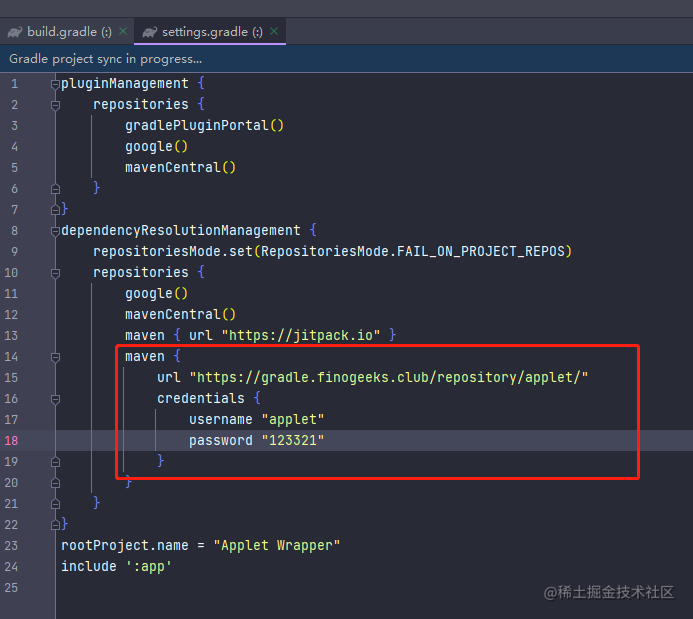
Task: Click fold end marker on line 19
Action: 55,462
